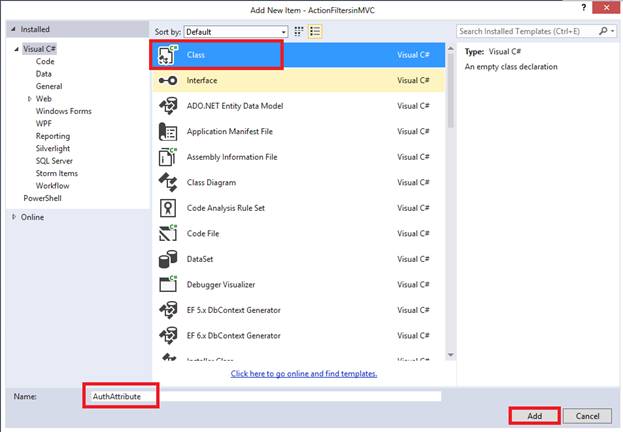Viewport: 623px width, 432px height.
Task: Choose the Code Analysis Rule Set icon
Action: [168, 208]
